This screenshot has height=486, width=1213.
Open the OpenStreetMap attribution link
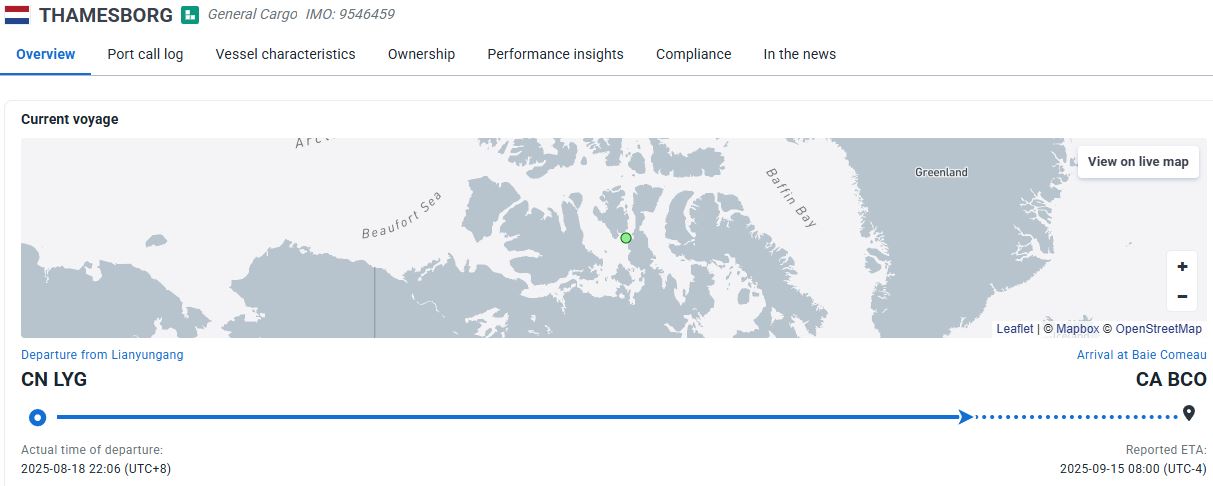(1159, 329)
